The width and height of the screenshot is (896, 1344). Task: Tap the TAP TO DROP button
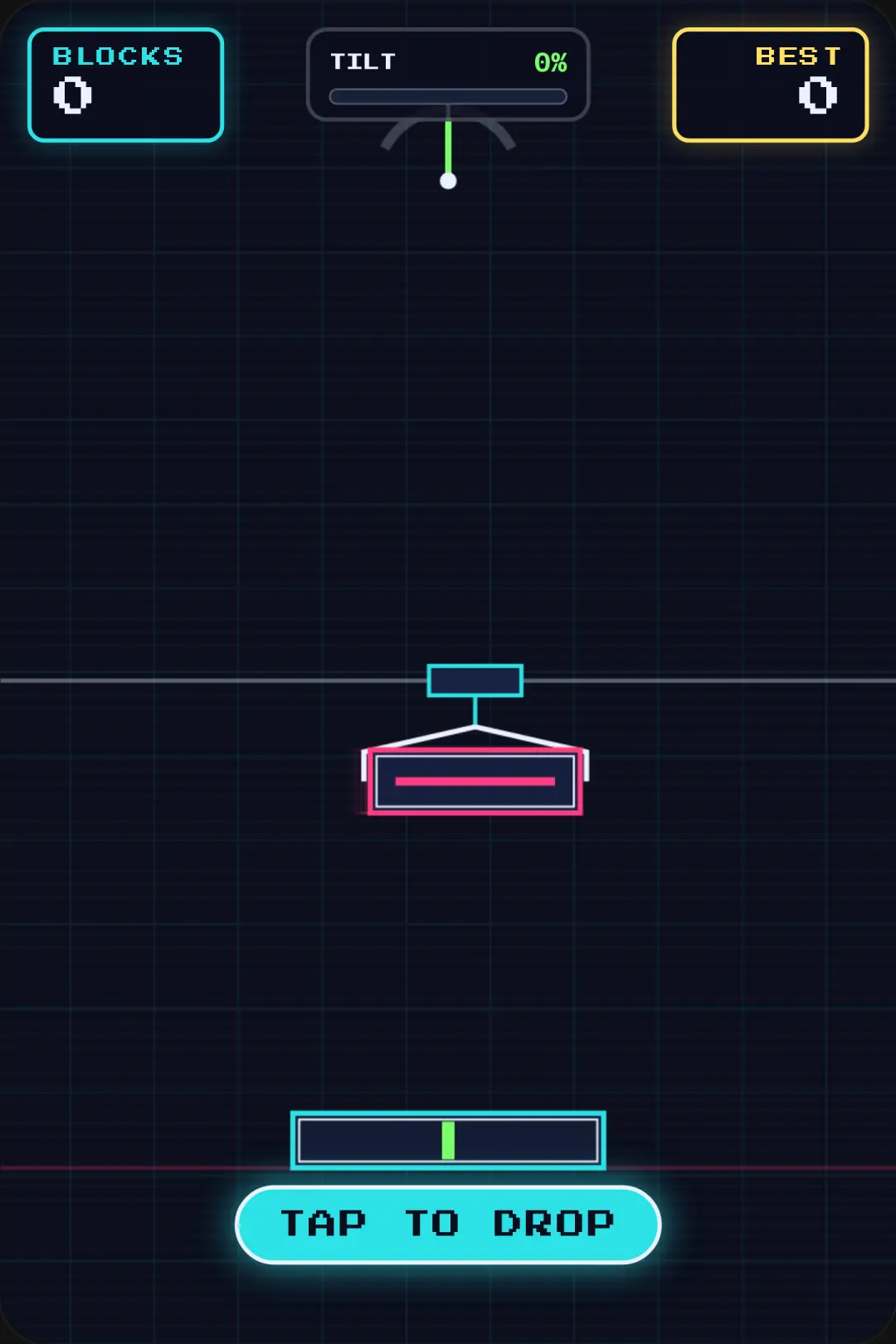[x=448, y=1225]
